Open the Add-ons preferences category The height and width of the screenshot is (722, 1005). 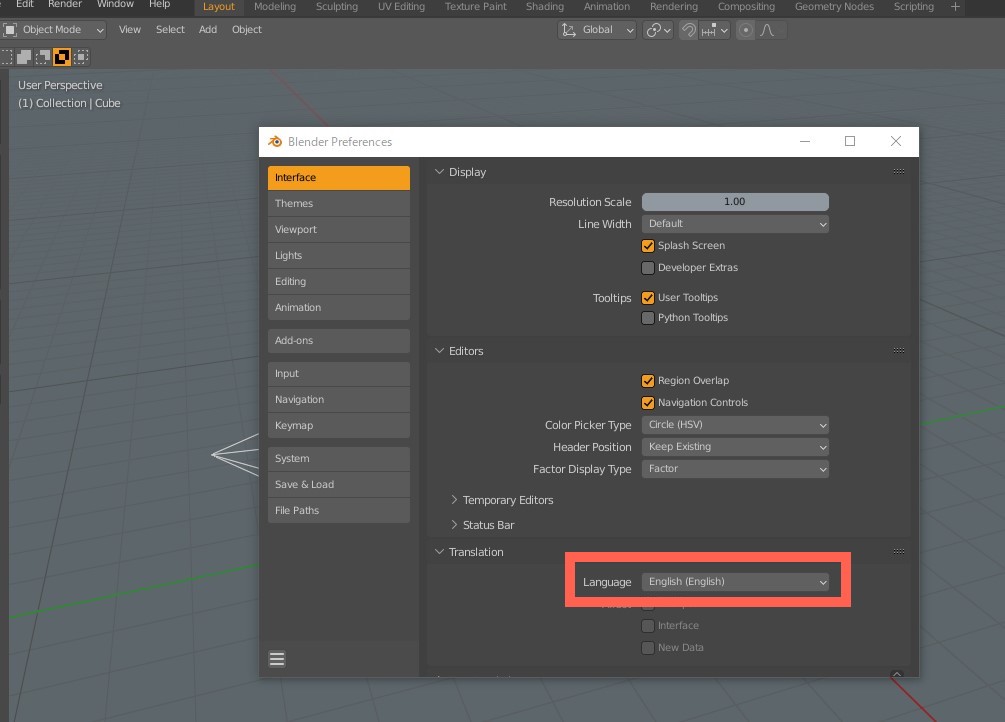pyautogui.click(x=338, y=340)
